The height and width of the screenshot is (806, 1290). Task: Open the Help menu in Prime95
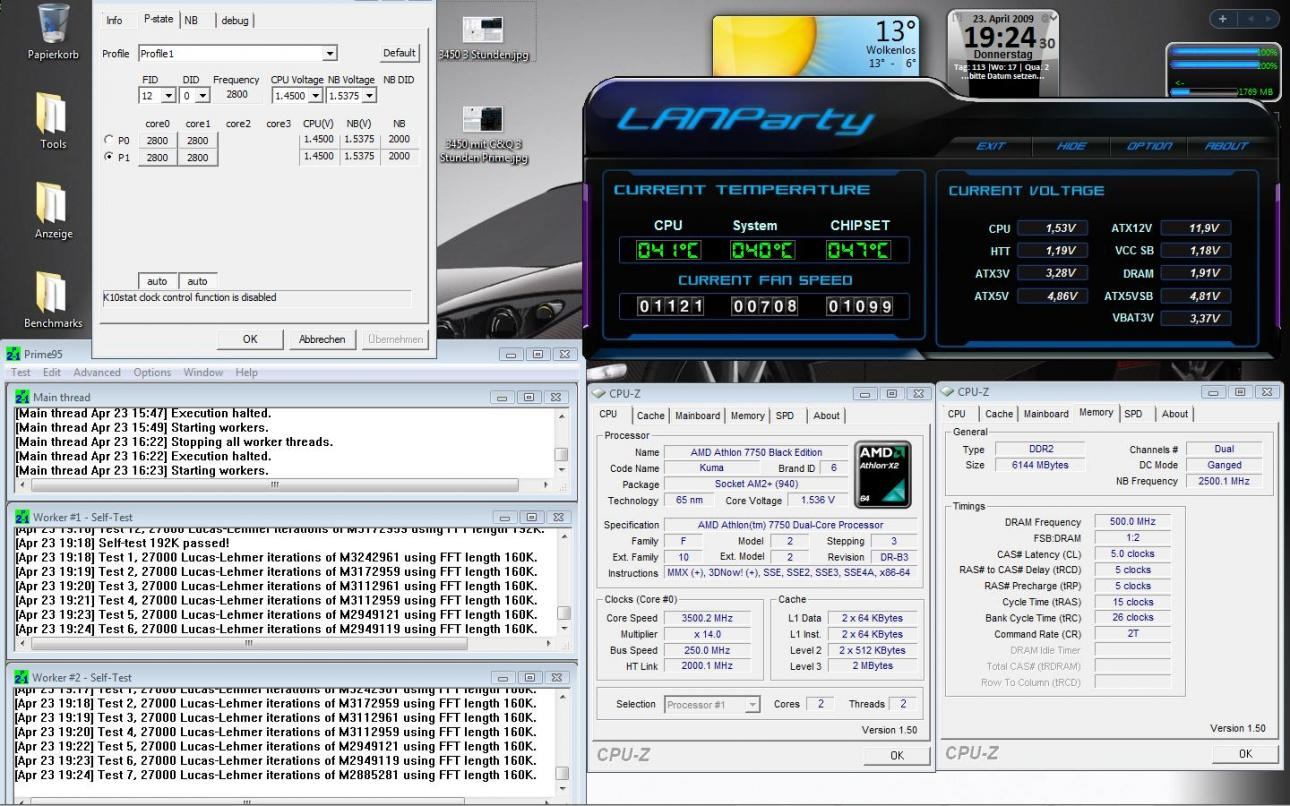click(x=246, y=373)
